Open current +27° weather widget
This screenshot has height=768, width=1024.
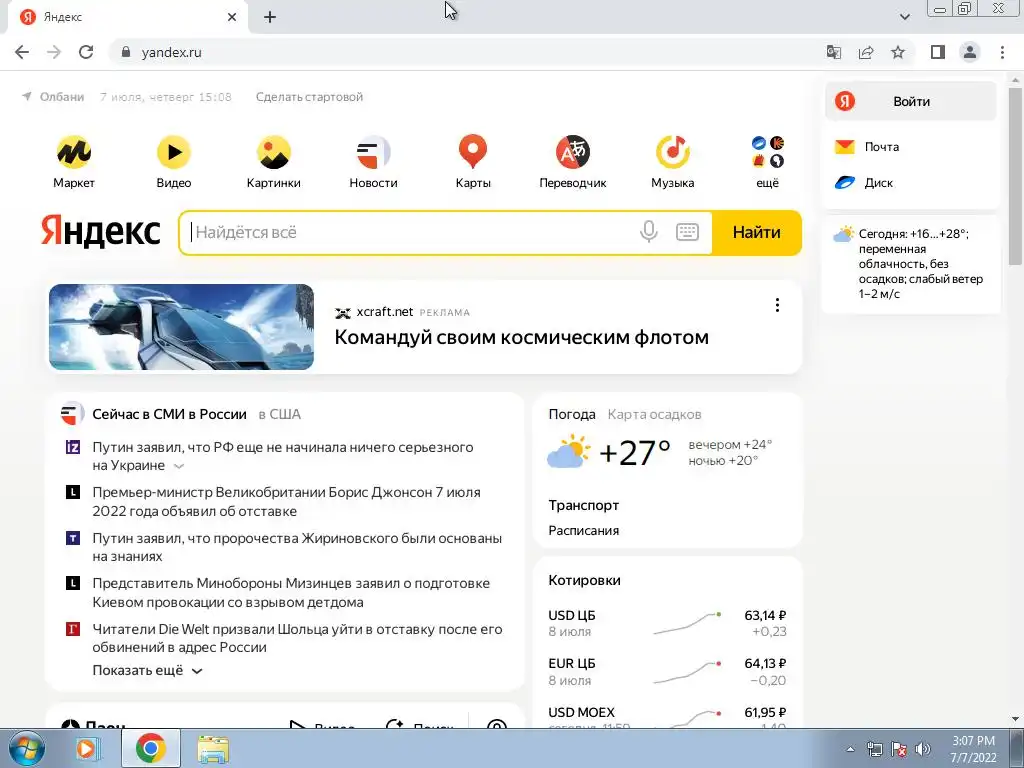click(x=609, y=452)
